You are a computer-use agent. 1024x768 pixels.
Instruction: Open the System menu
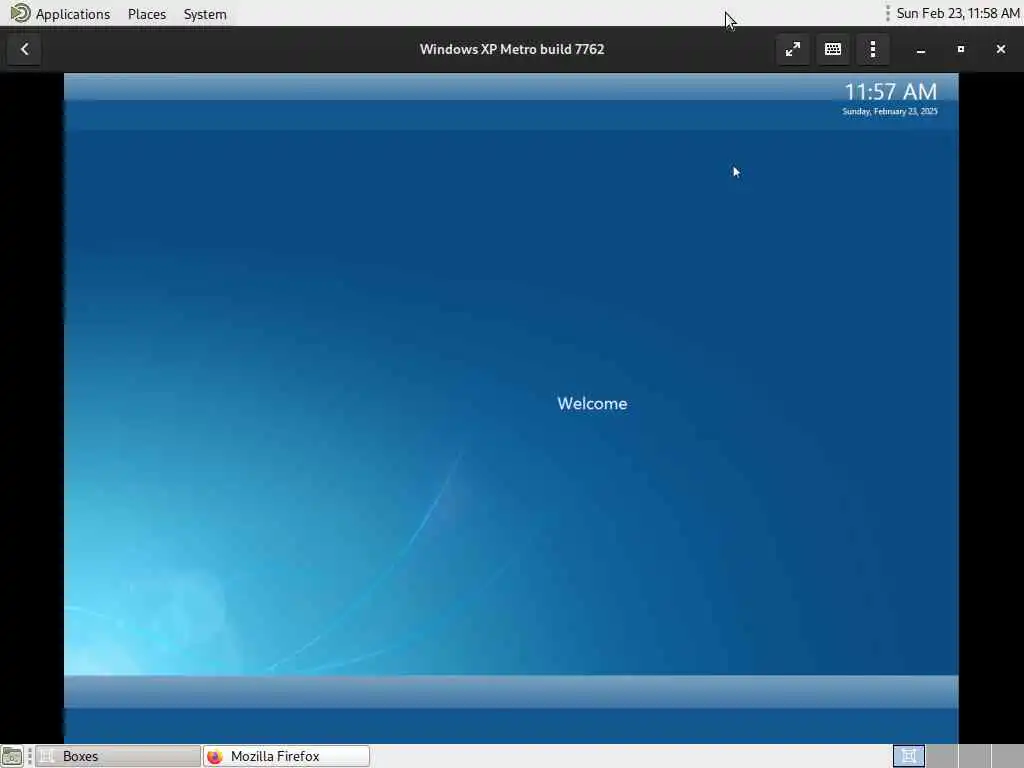pyautogui.click(x=205, y=14)
